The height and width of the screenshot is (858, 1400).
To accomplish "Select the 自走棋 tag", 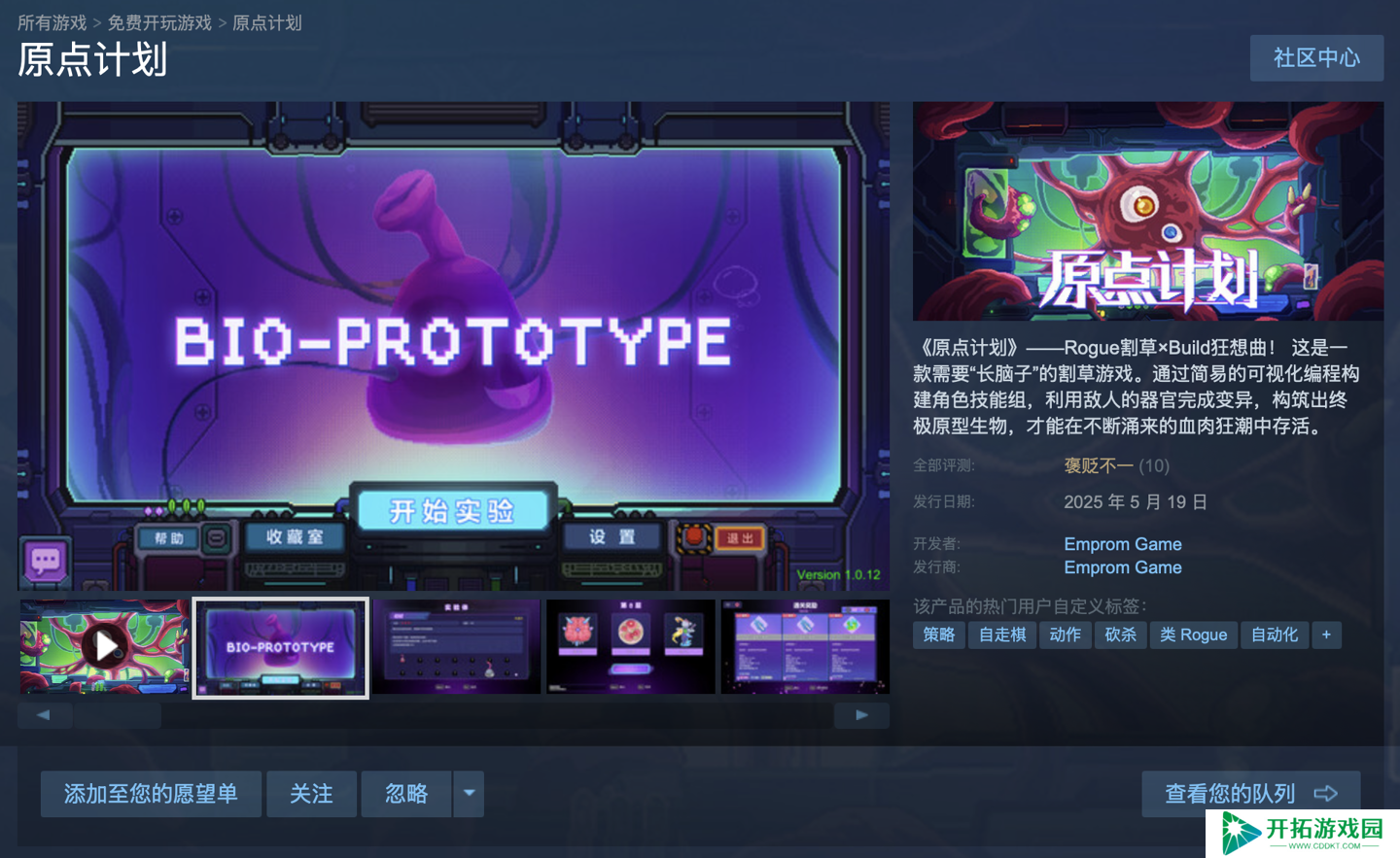I will [x=1002, y=635].
